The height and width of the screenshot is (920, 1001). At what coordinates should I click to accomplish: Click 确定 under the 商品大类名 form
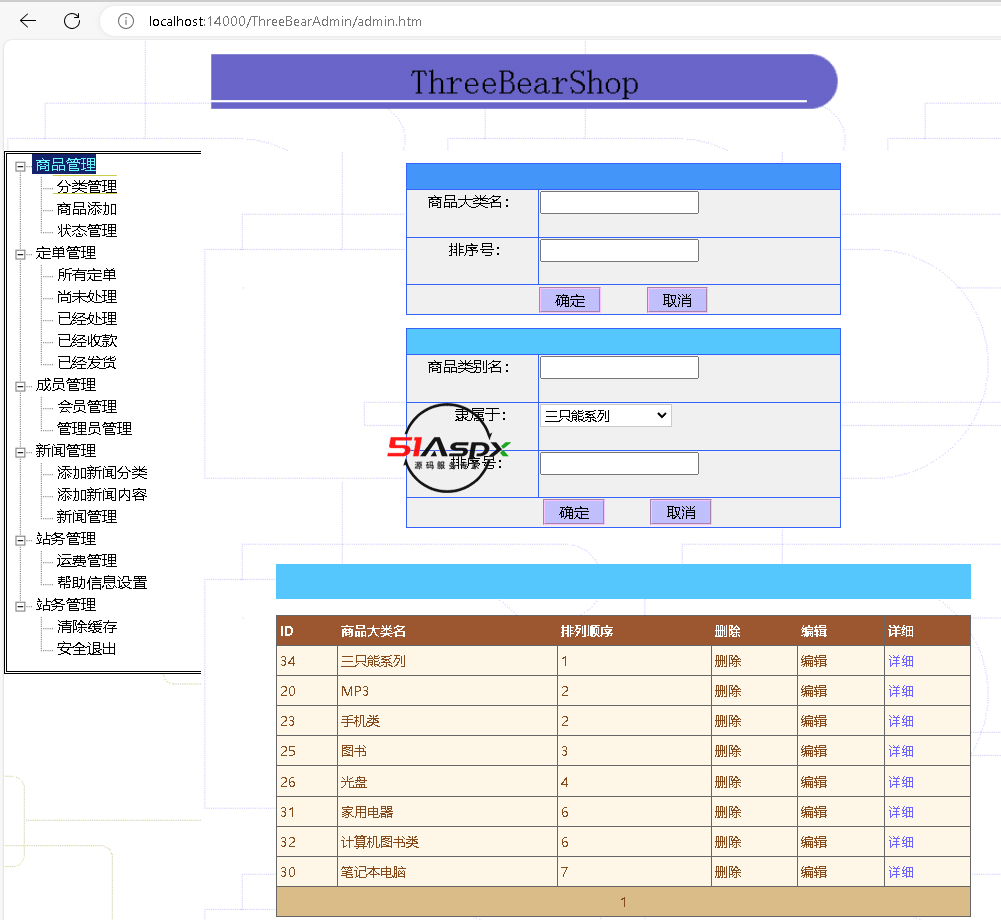point(569,300)
